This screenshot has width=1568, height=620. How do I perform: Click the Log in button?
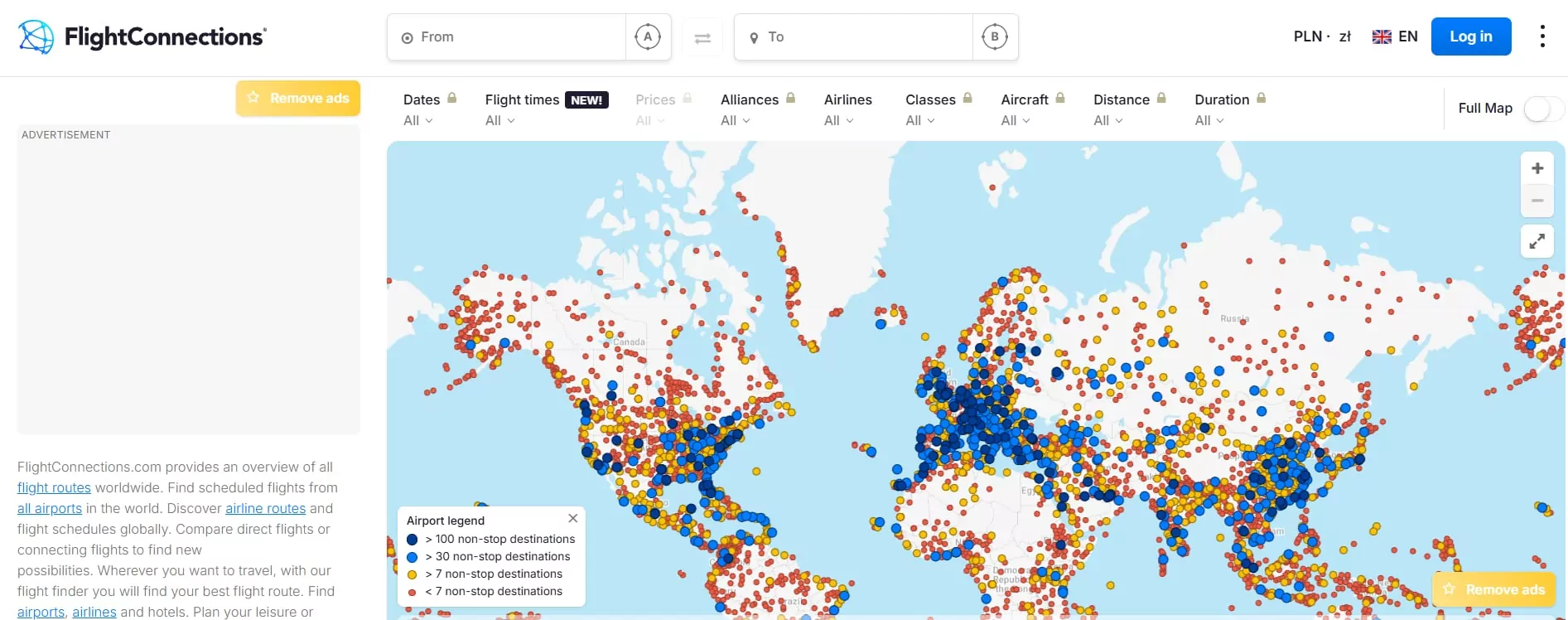[x=1471, y=36]
